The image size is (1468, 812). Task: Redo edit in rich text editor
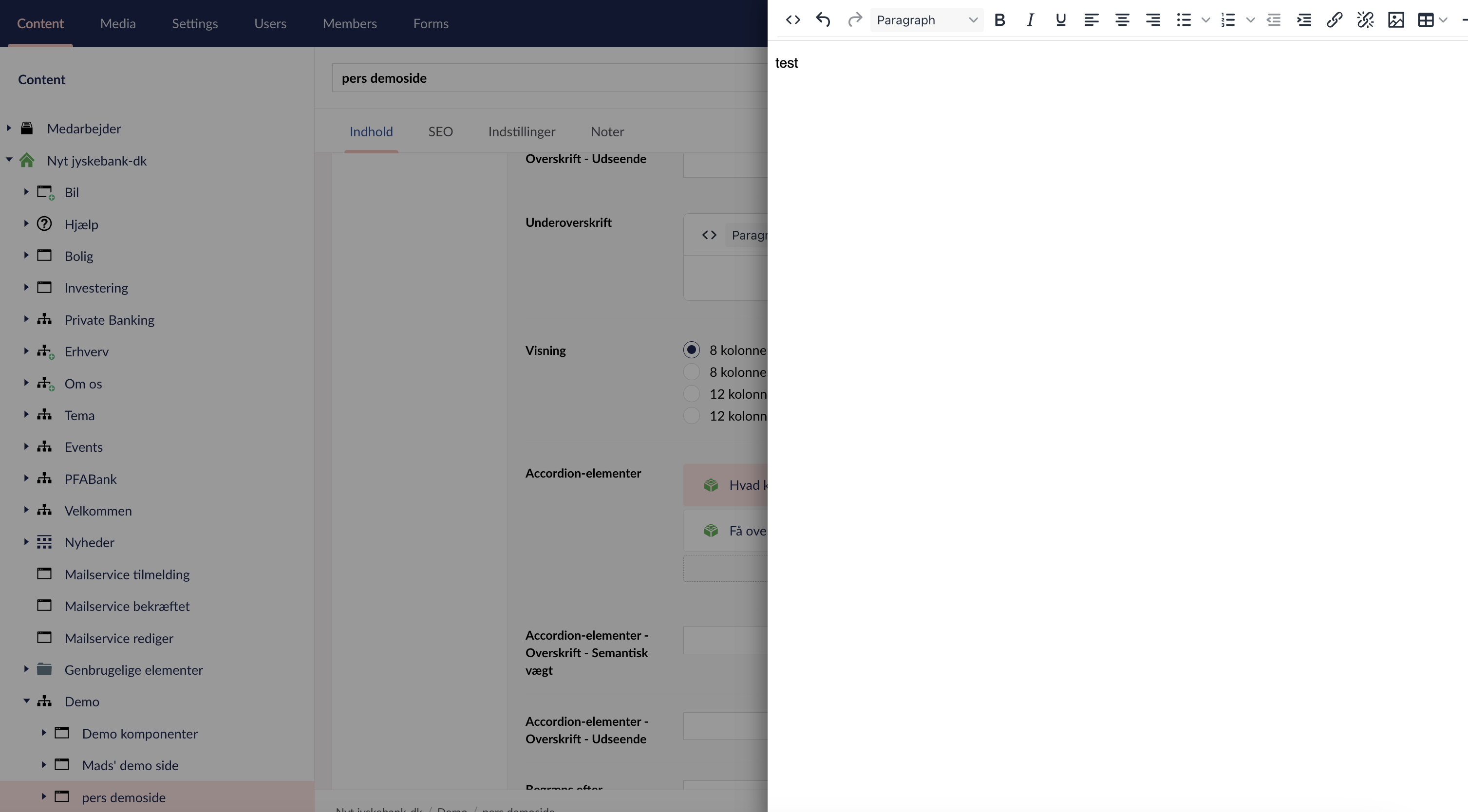tap(854, 20)
